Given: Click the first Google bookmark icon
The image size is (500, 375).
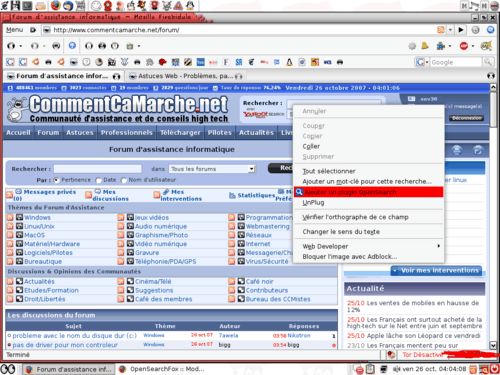Looking at the screenshot, I should coord(10,62).
